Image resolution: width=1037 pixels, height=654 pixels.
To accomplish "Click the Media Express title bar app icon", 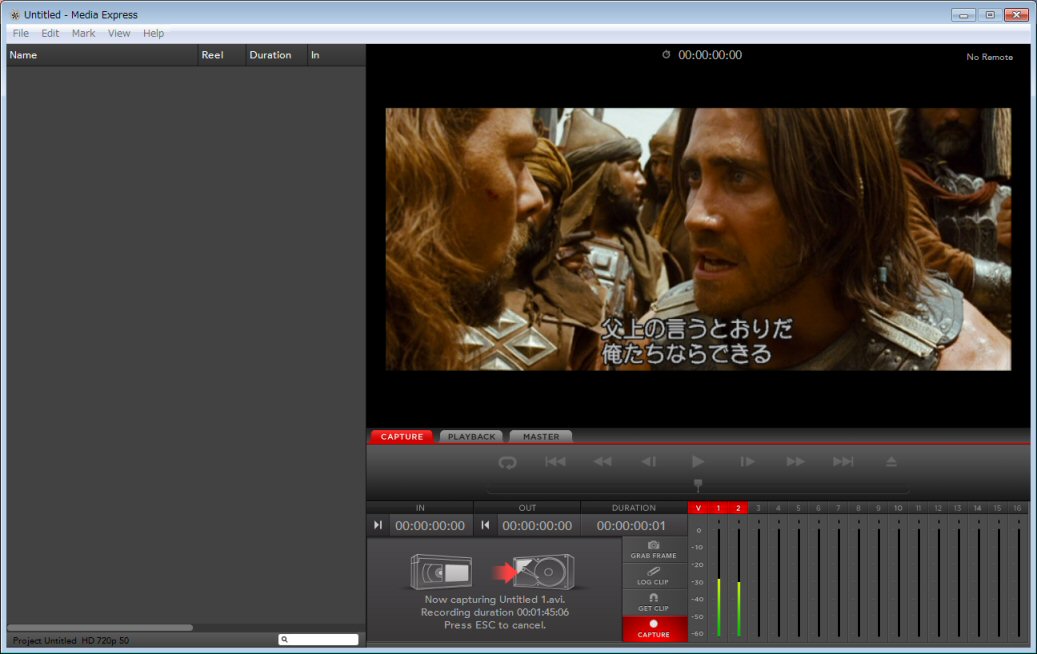I will tap(15, 15).
